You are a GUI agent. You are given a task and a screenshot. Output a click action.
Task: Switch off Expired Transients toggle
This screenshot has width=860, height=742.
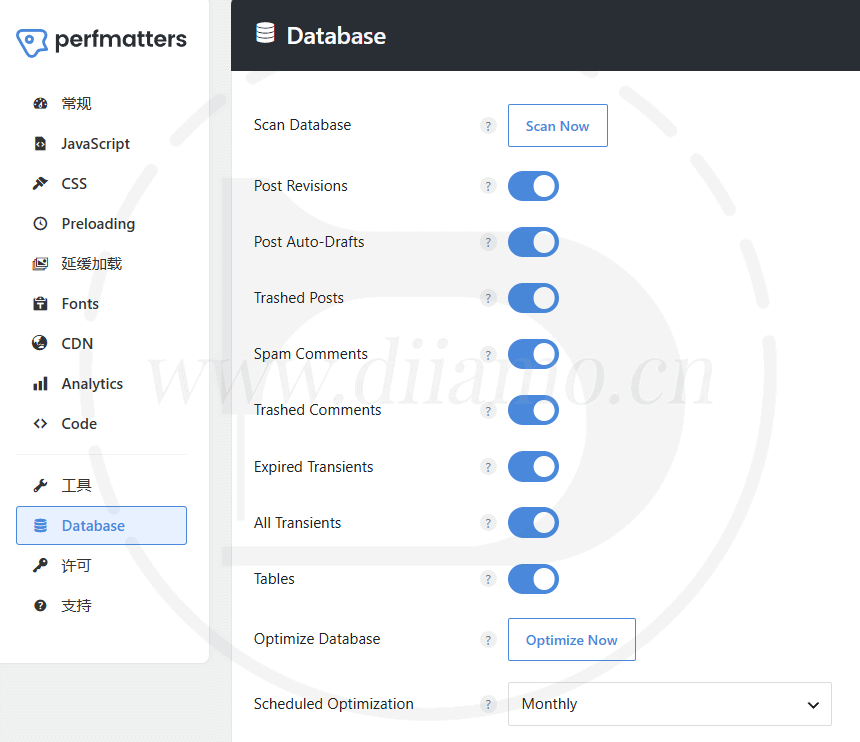pyautogui.click(x=533, y=467)
